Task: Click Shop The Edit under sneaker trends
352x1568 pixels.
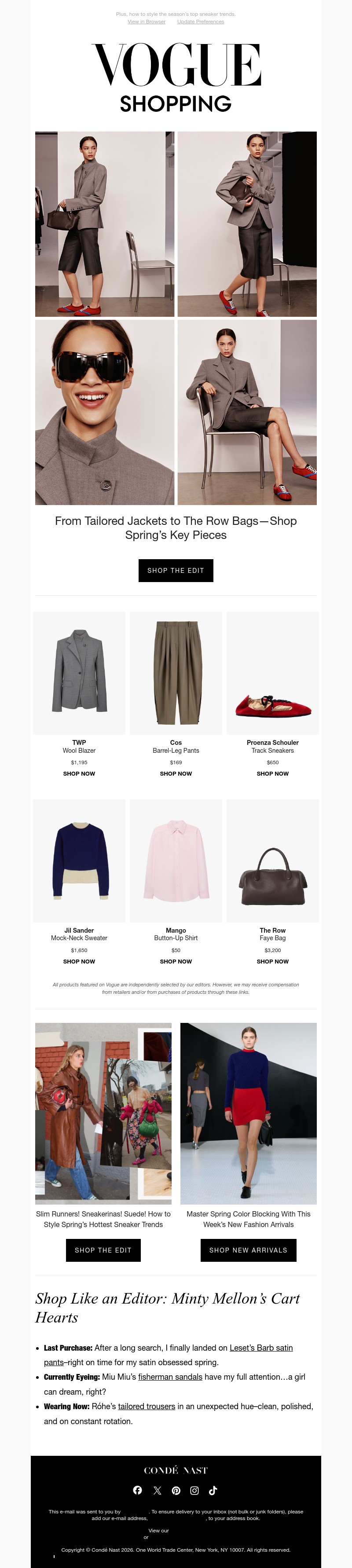Action: tap(103, 1249)
